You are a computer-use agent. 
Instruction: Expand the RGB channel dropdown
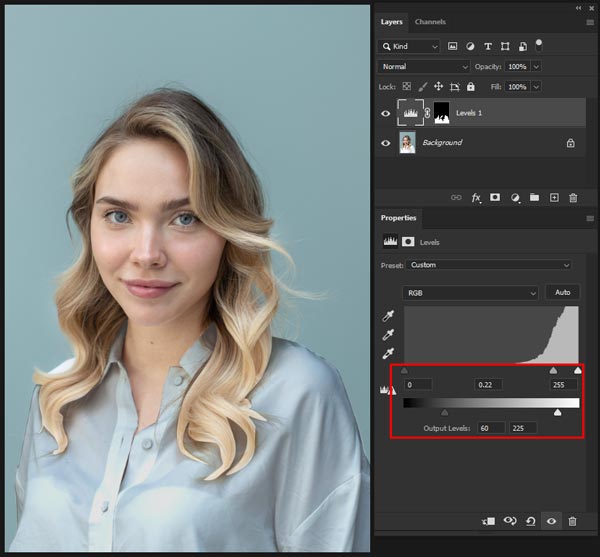click(x=470, y=293)
